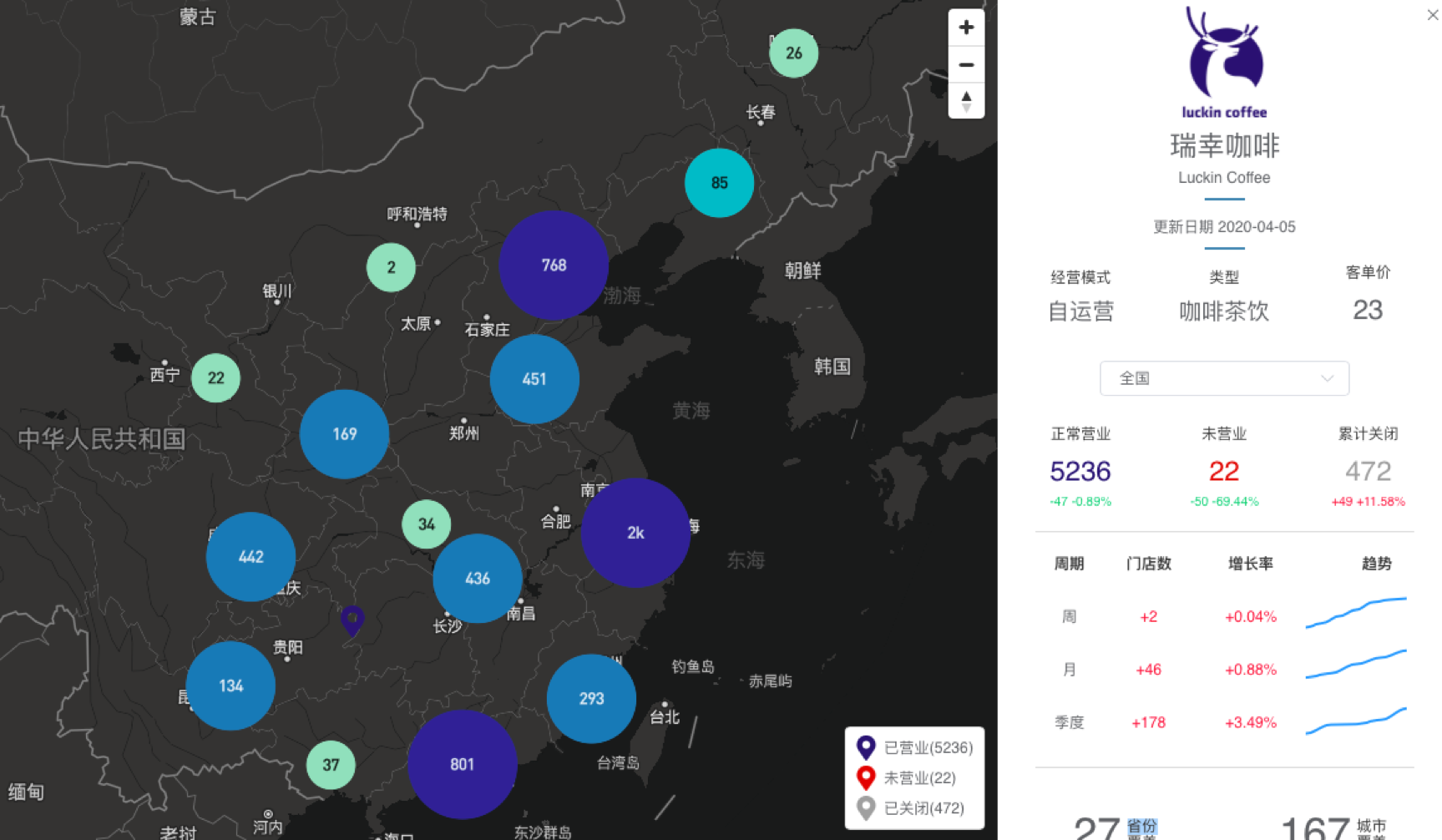The image size is (1442, 840).
Task: Click the monthly trend sparkline
Action: pyautogui.click(x=1356, y=665)
